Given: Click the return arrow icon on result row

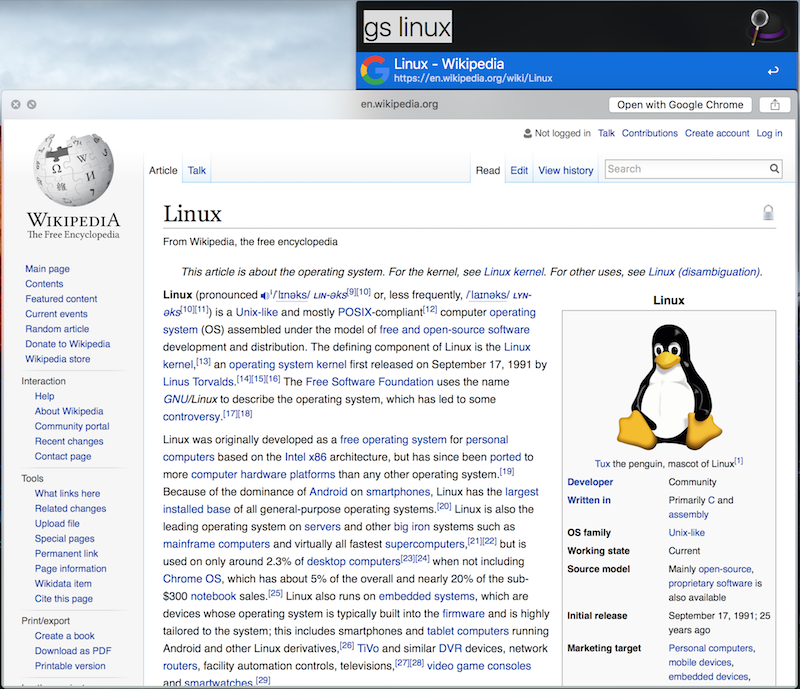Looking at the screenshot, I should pos(773,71).
